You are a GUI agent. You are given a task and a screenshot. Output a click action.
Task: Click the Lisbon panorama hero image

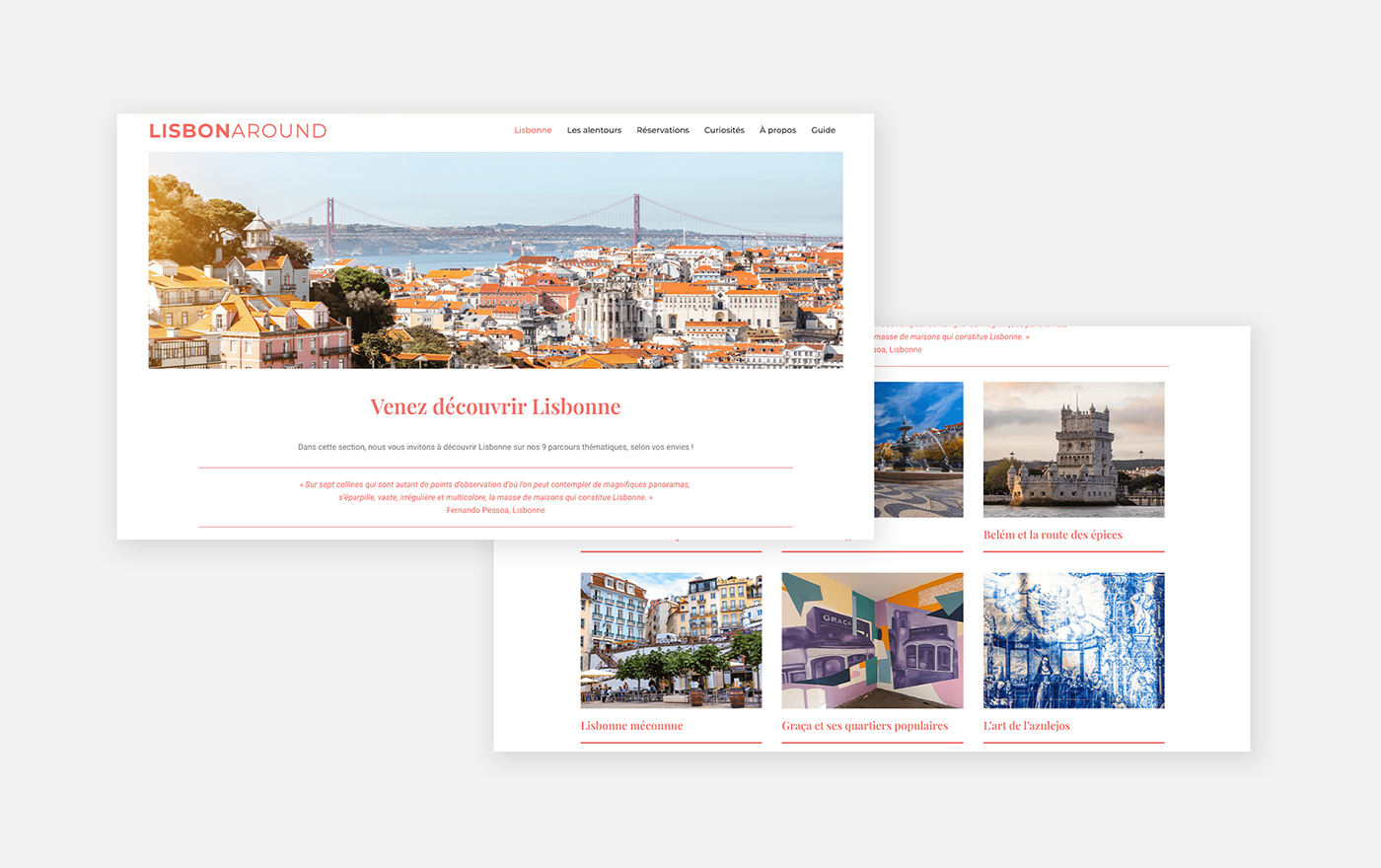[x=495, y=260]
